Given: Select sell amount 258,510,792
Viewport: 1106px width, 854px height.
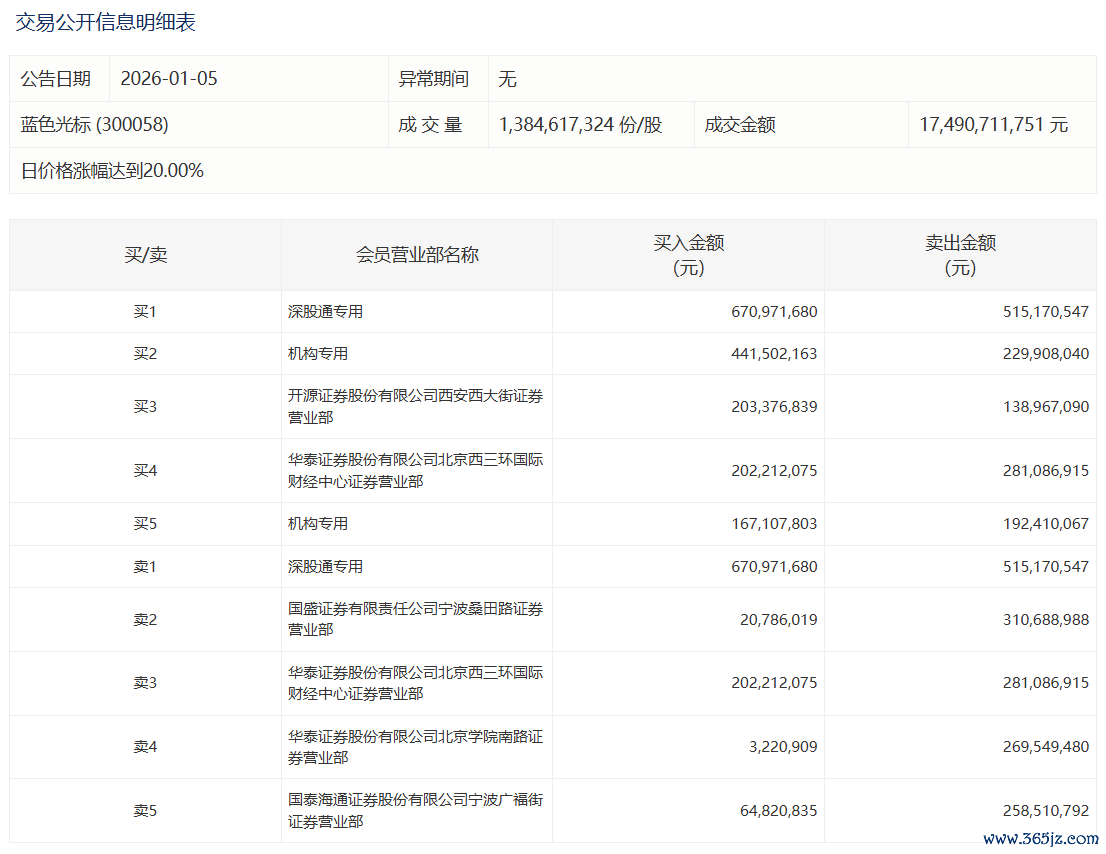Looking at the screenshot, I should pyautogui.click(x=1046, y=811).
